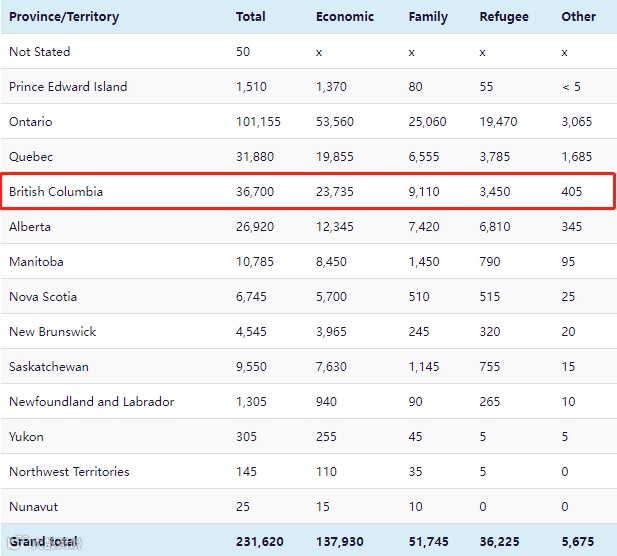
Task: Select the Quebec province cell
Action: tap(31, 156)
